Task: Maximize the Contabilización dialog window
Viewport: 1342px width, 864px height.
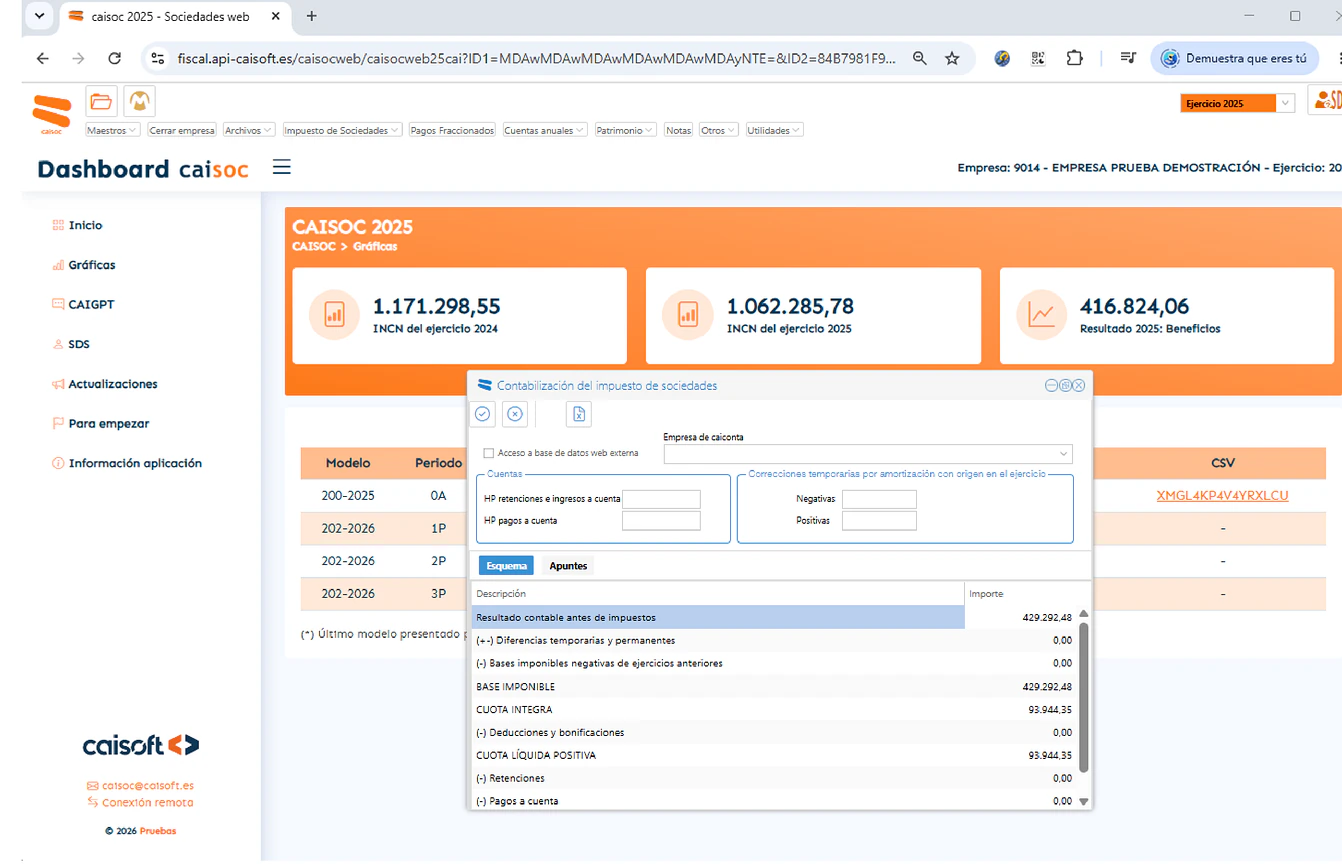Action: click(1065, 385)
